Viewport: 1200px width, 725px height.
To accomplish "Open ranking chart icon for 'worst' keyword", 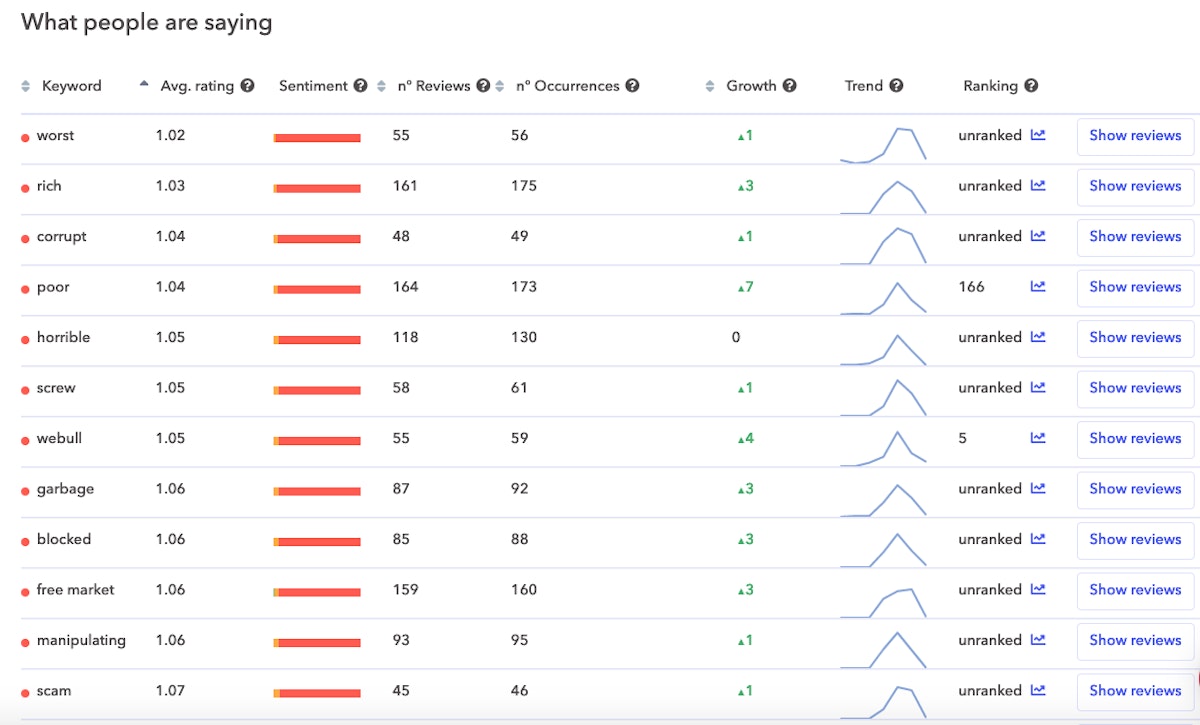I will 1038,135.
